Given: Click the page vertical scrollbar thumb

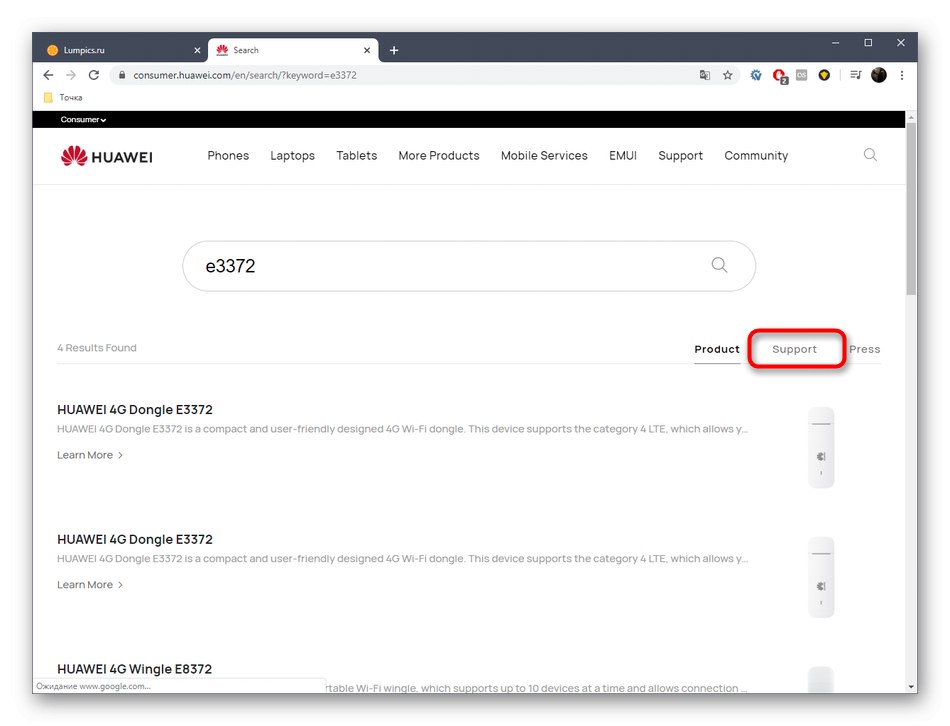Looking at the screenshot, I should 911,209.
